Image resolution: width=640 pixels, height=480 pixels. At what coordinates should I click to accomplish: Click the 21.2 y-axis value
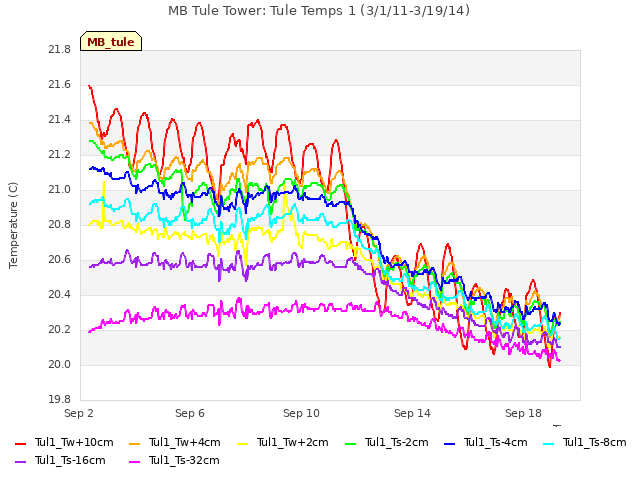[60, 155]
